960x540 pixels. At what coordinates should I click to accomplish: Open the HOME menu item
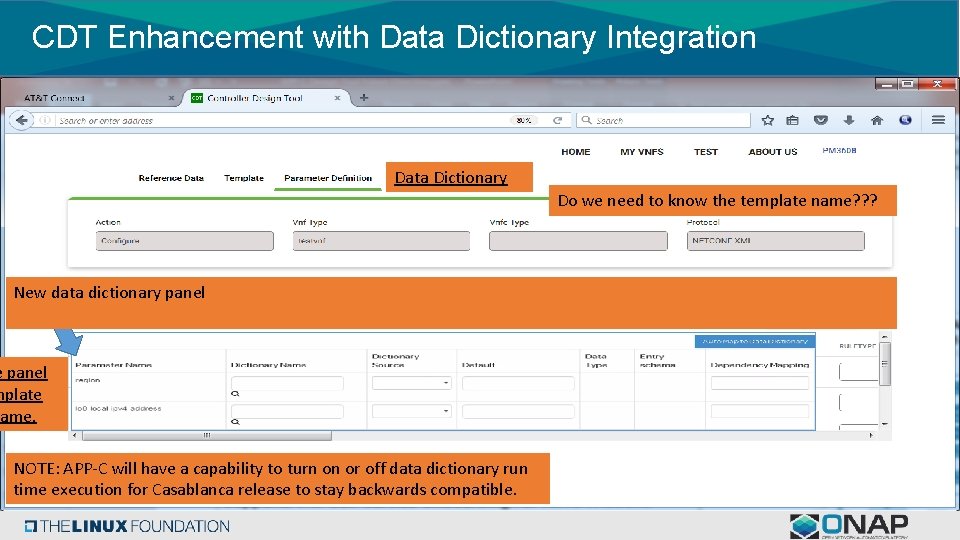coord(576,152)
